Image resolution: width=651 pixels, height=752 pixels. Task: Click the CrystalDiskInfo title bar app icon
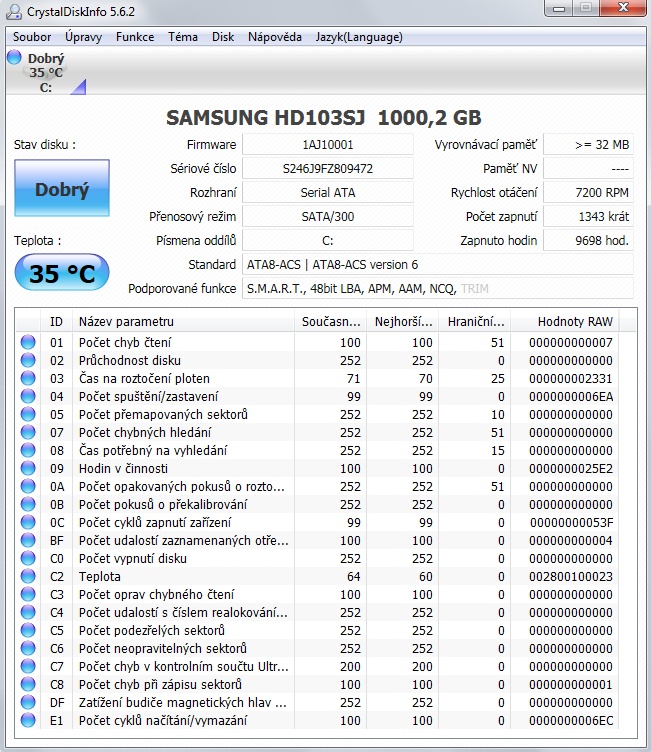click(14, 12)
